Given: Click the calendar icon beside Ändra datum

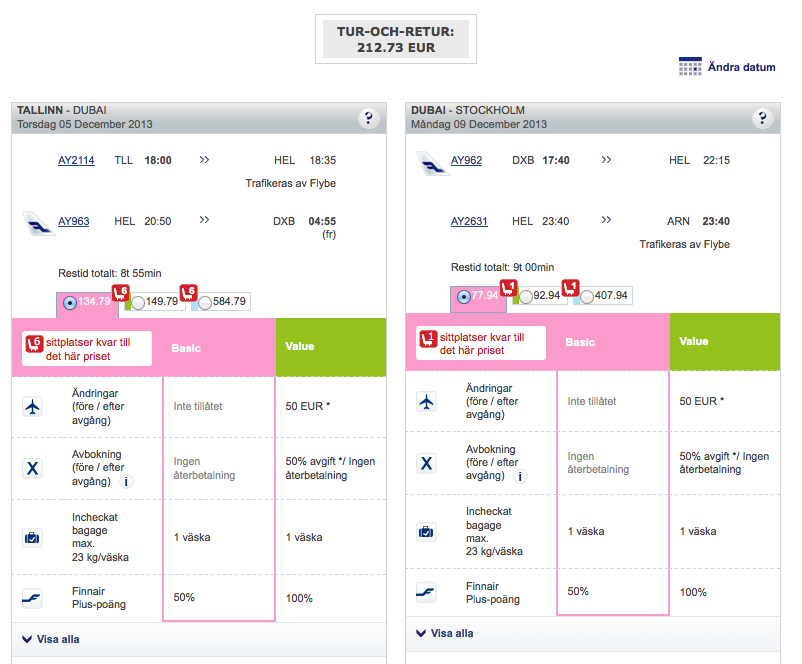Looking at the screenshot, I should (690, 67).
